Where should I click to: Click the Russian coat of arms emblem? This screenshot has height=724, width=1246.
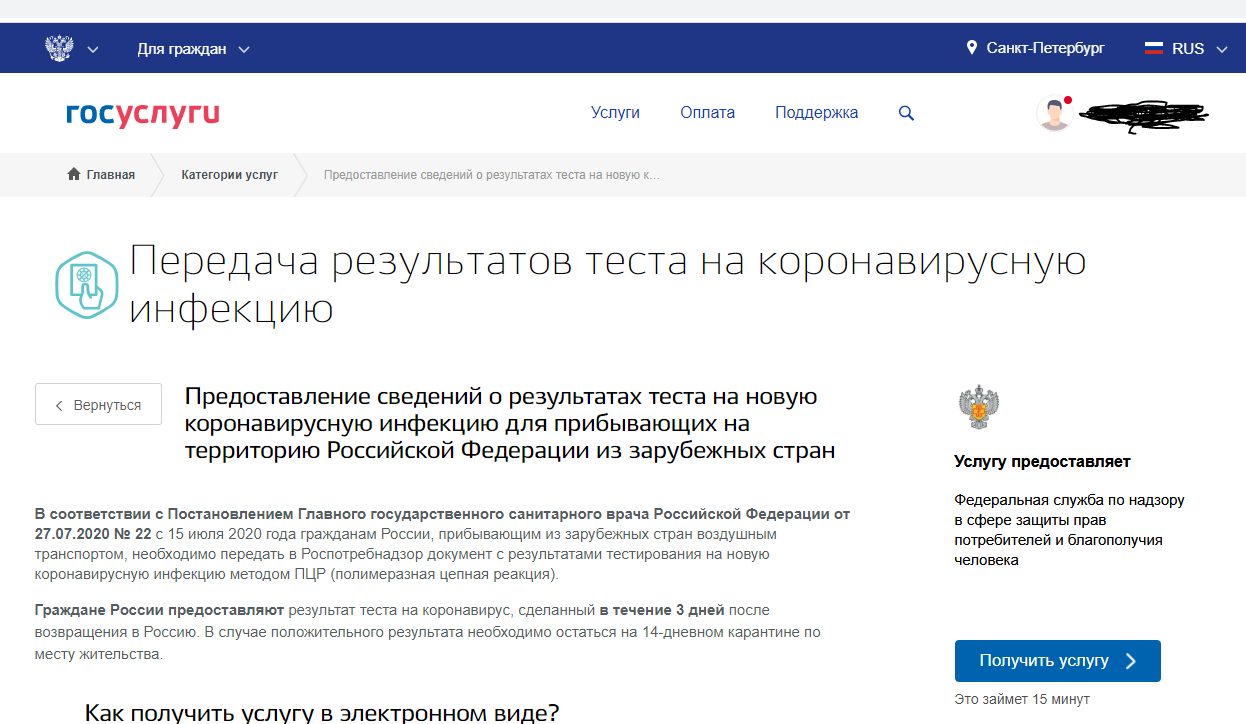[x=59, y=48]
